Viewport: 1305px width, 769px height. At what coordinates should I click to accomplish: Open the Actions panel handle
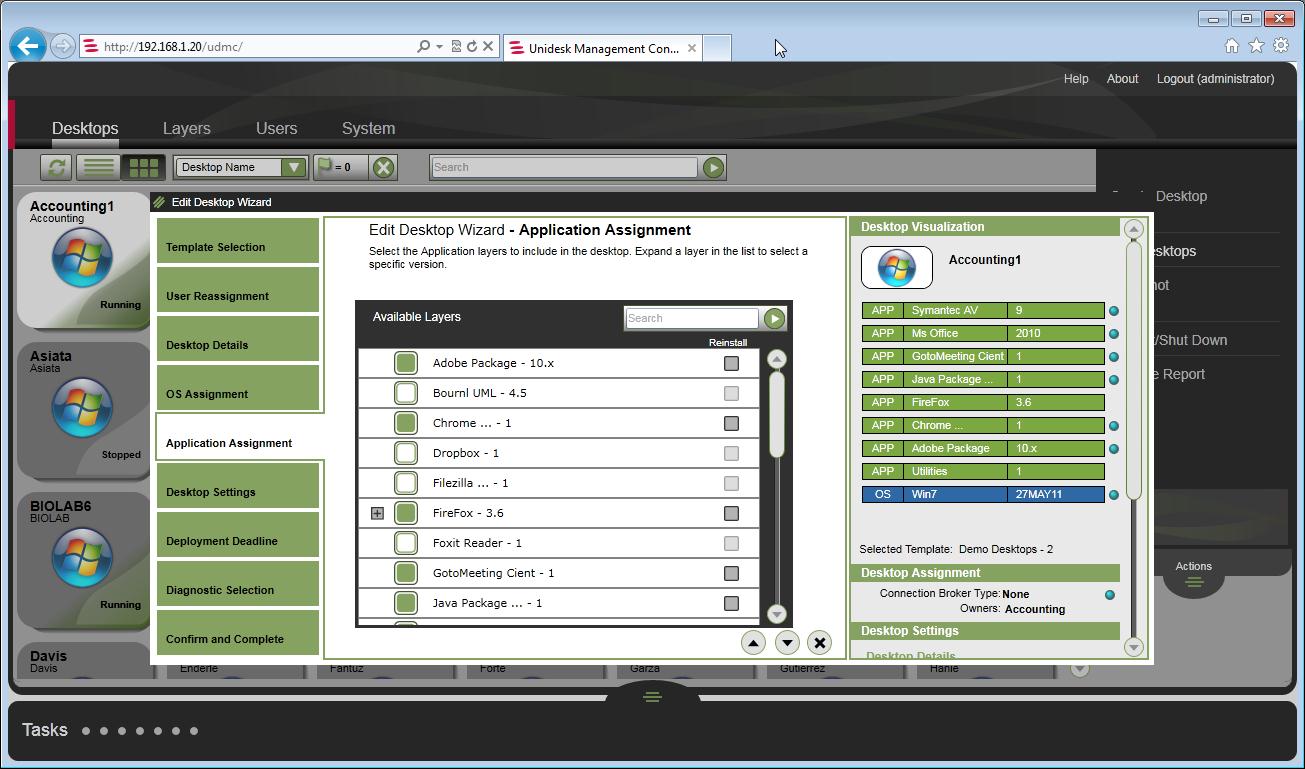point(1193,582)
